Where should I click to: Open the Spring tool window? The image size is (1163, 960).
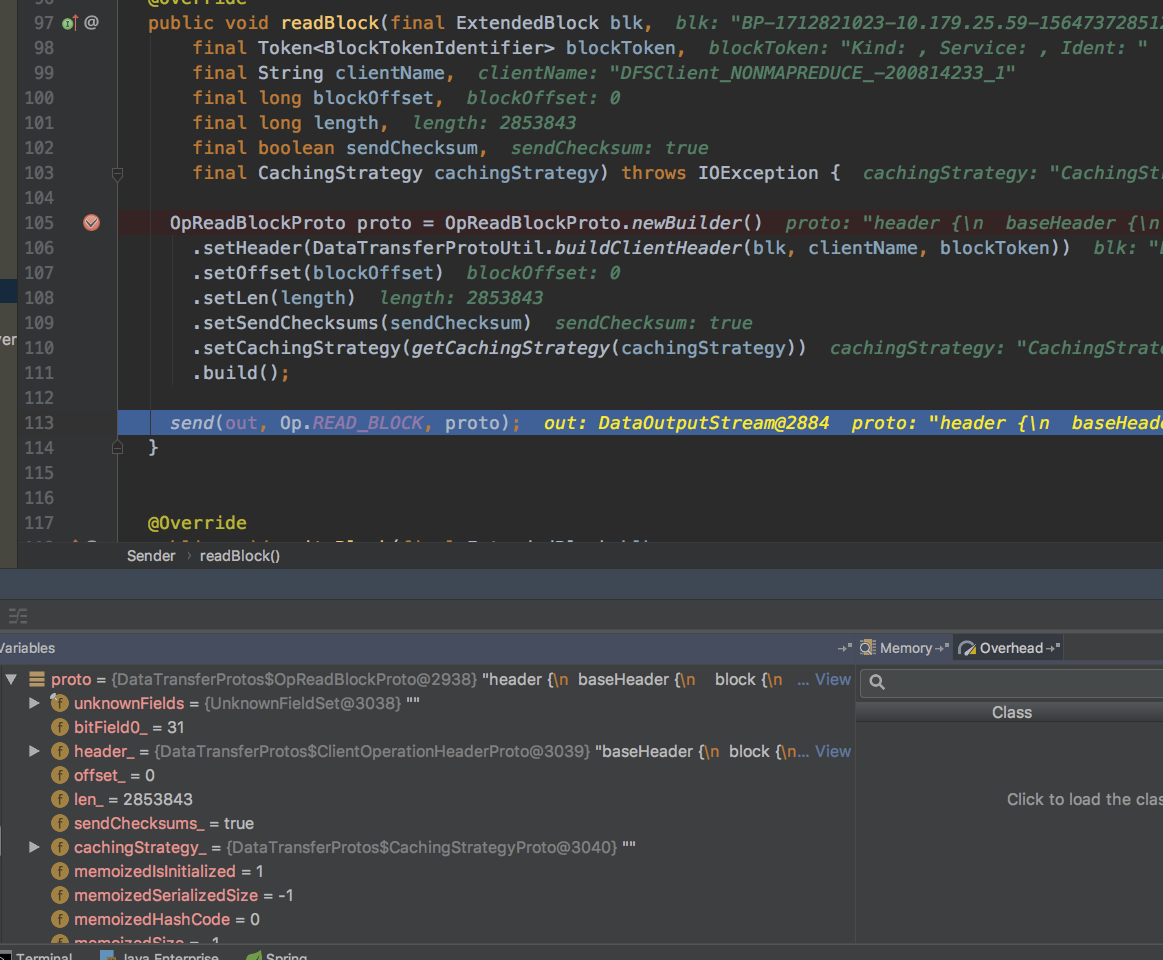[276, 954]
